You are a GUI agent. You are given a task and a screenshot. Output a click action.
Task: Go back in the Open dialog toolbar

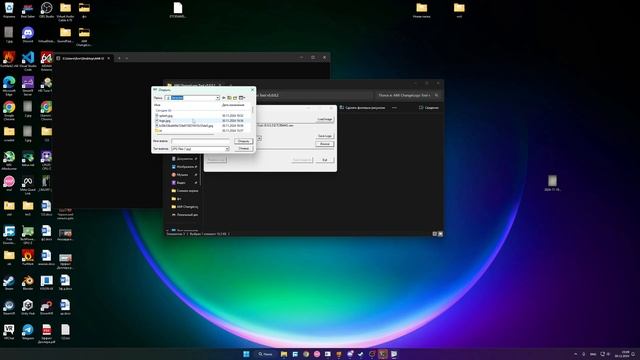(224, 98)
